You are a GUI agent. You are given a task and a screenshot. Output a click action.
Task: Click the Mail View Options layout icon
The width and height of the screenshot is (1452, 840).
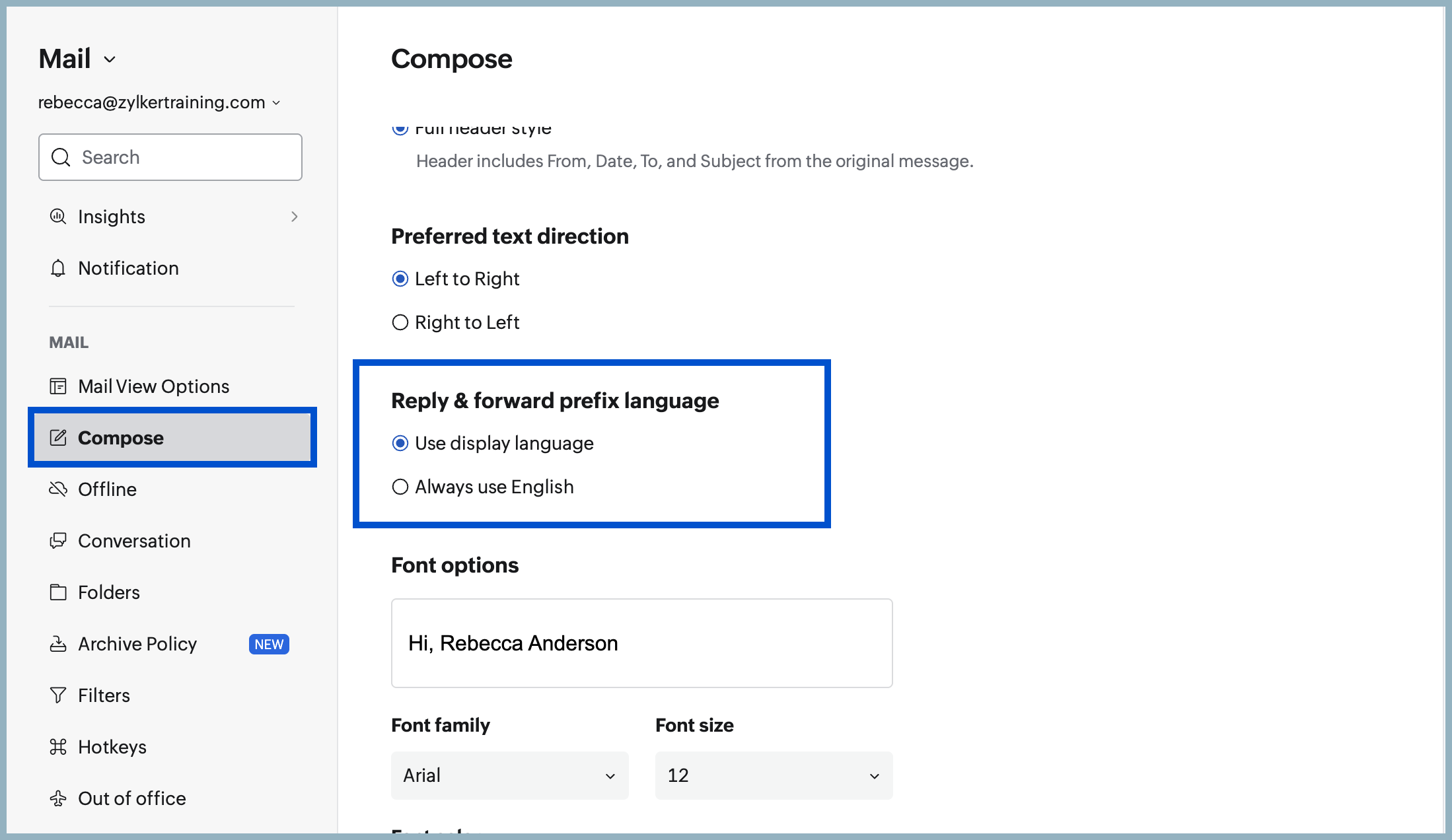[x=58, y=386]
